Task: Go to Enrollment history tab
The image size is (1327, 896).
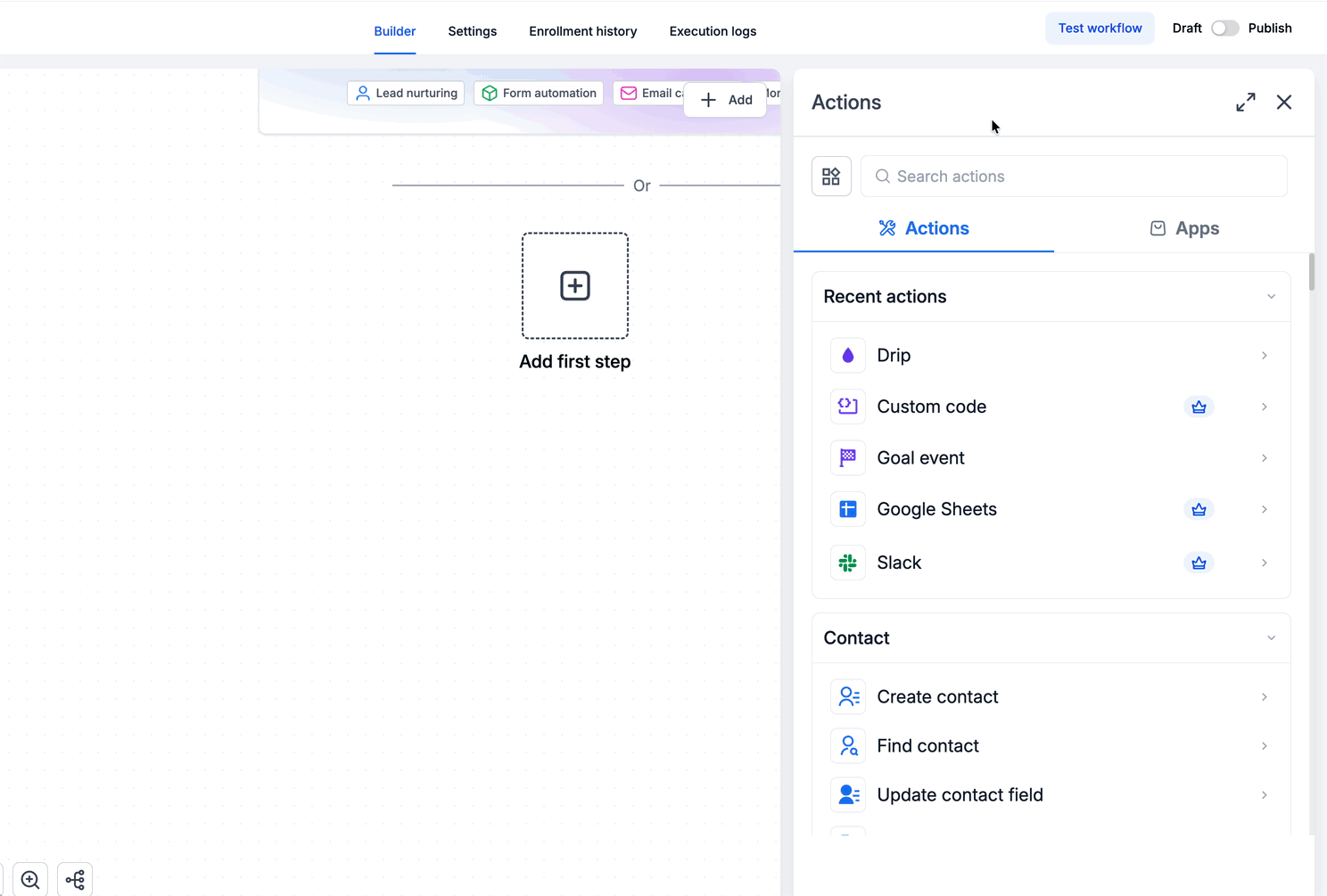Action: coord(583,31)
